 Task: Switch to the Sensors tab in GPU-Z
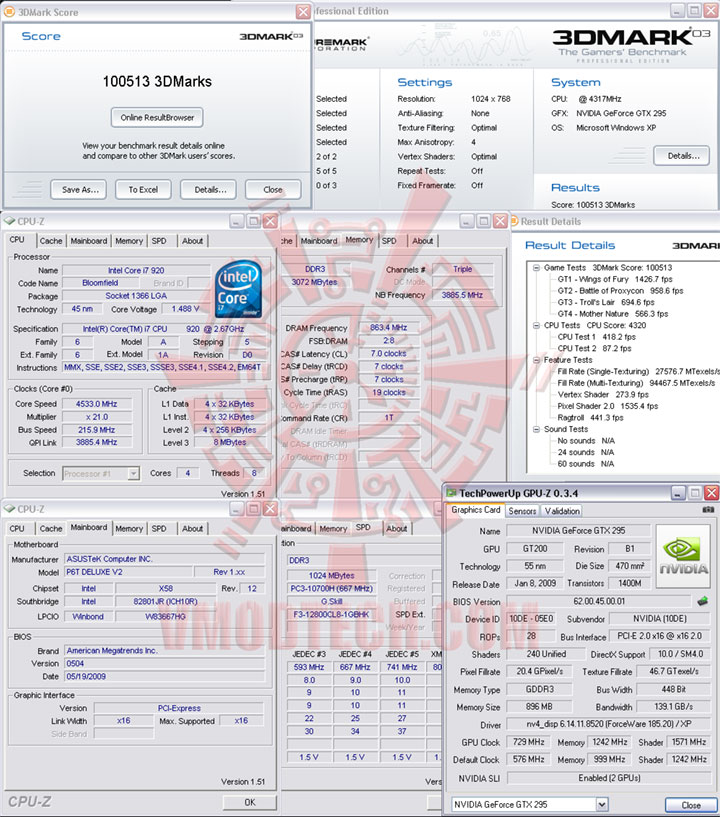[x=522, y=511]
